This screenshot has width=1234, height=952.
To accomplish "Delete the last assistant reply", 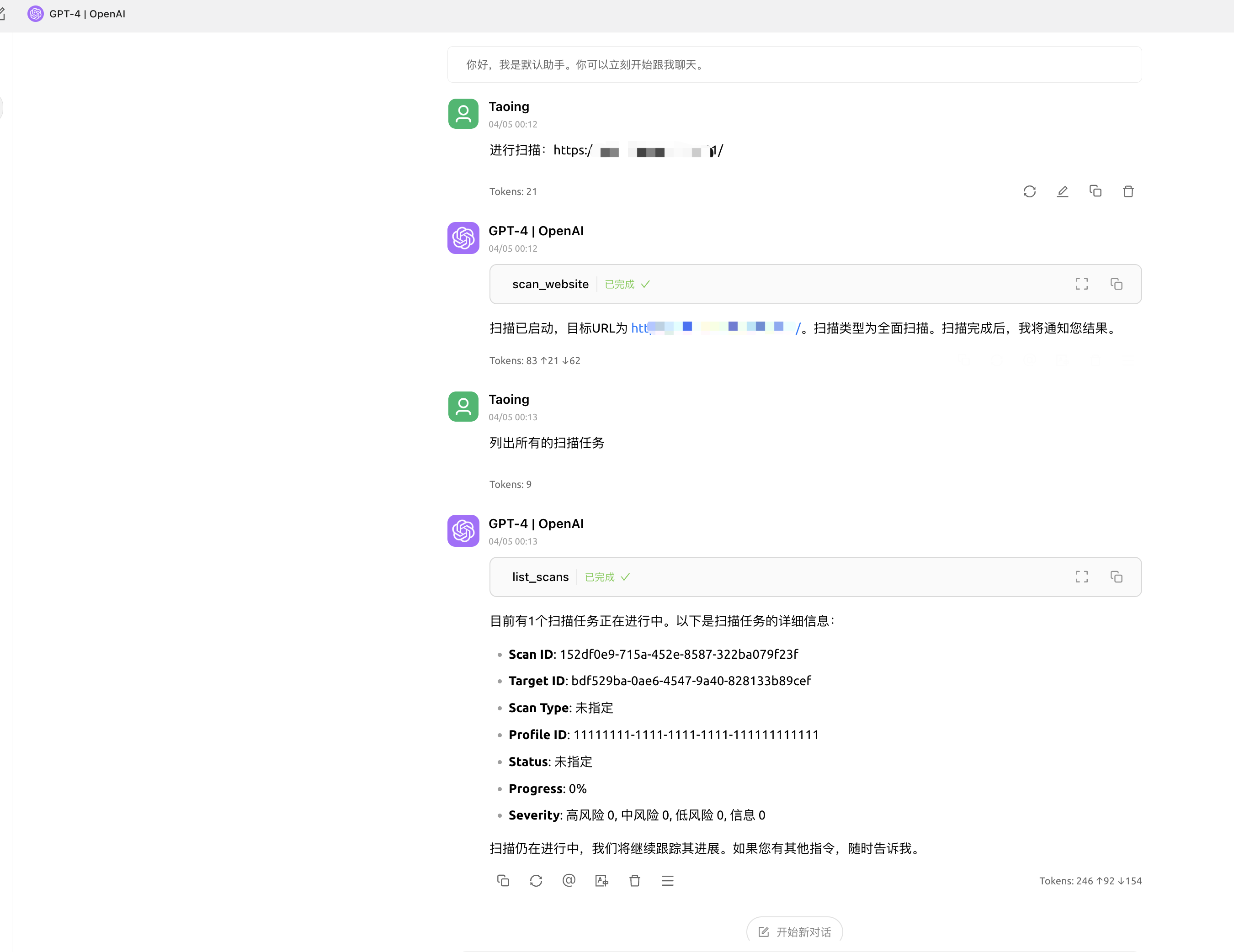I will coord(634,880).
